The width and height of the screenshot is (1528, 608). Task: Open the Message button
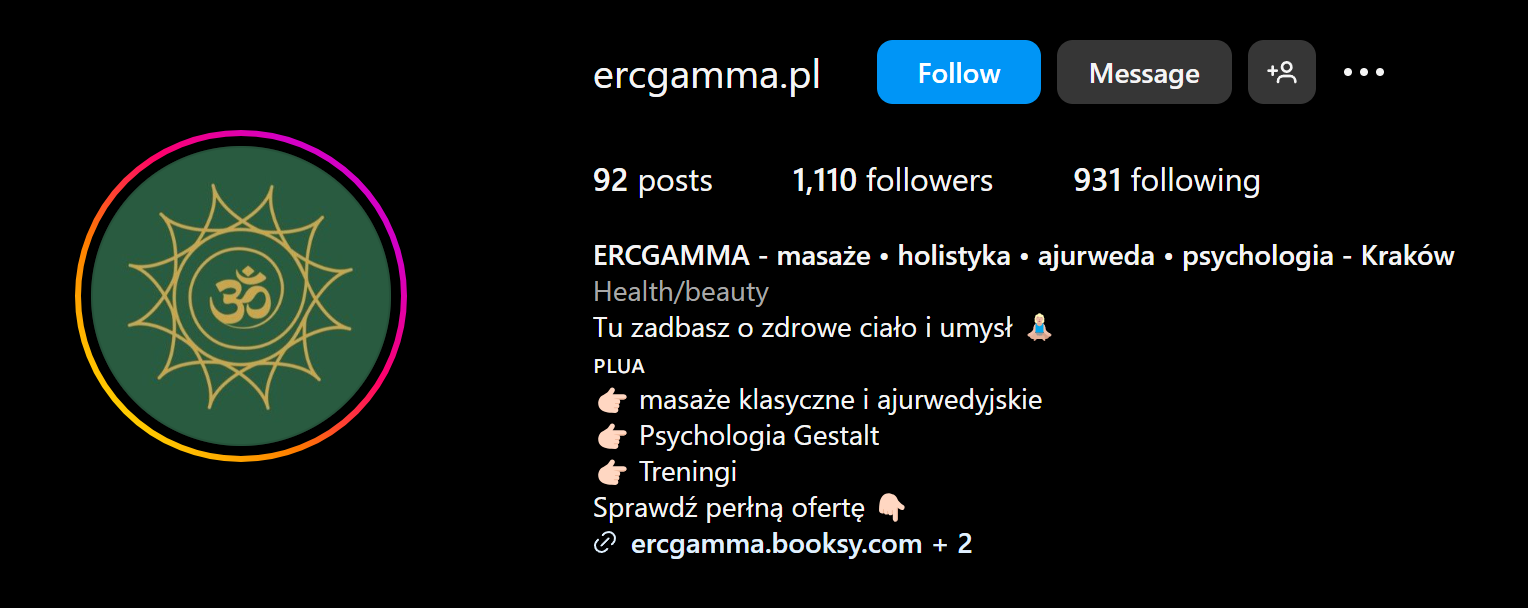point(1144,72)
